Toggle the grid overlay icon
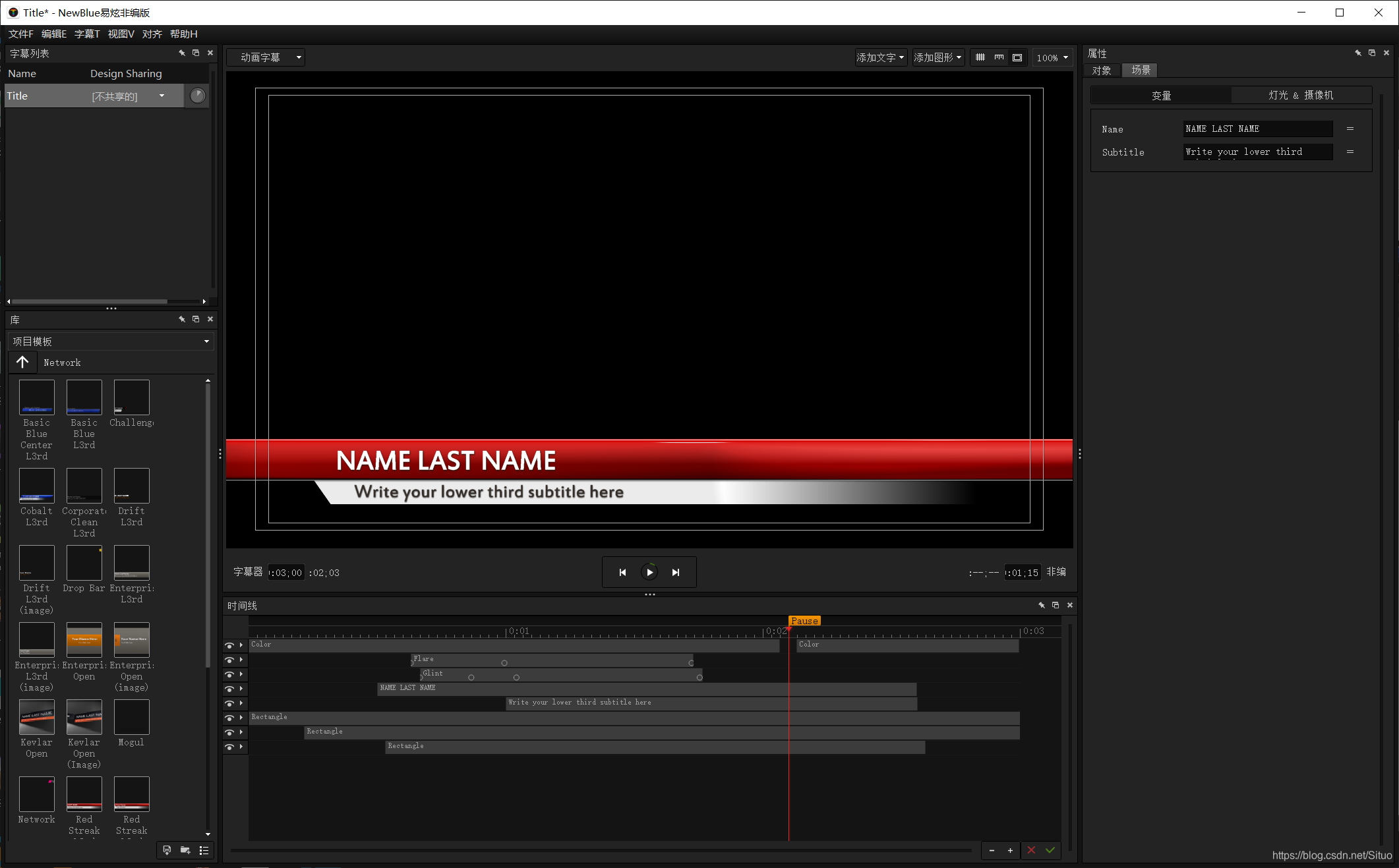The image size is (1399, 868). click(980, 57)
